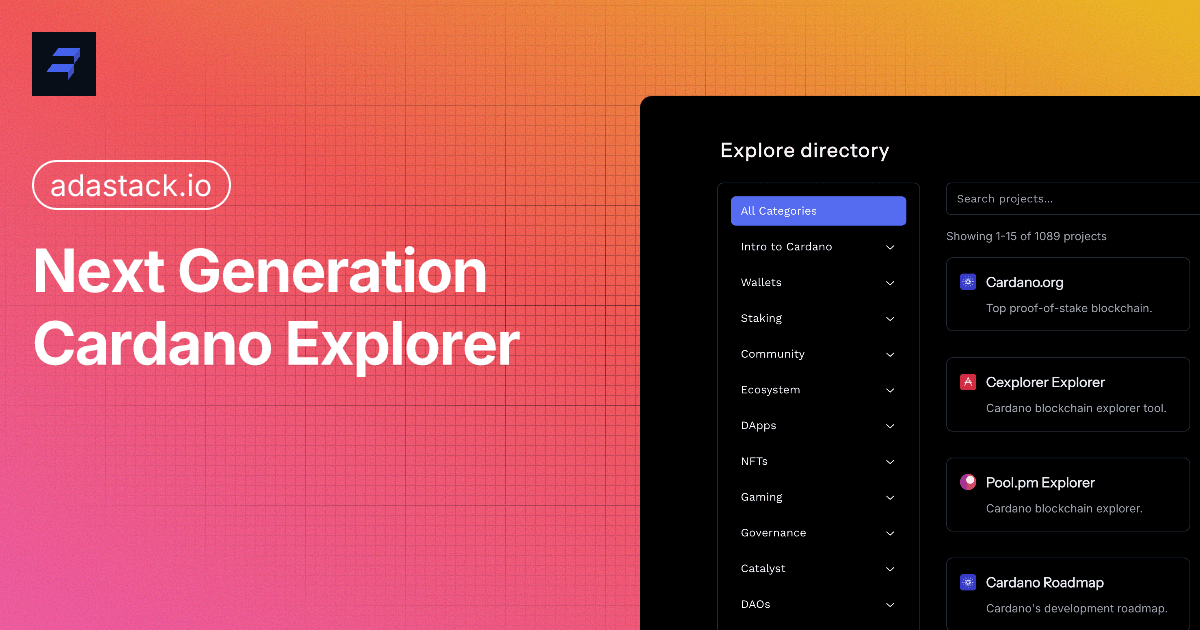The image size is (1200, 630).
Task: Open the Community category
Action: 773,354
